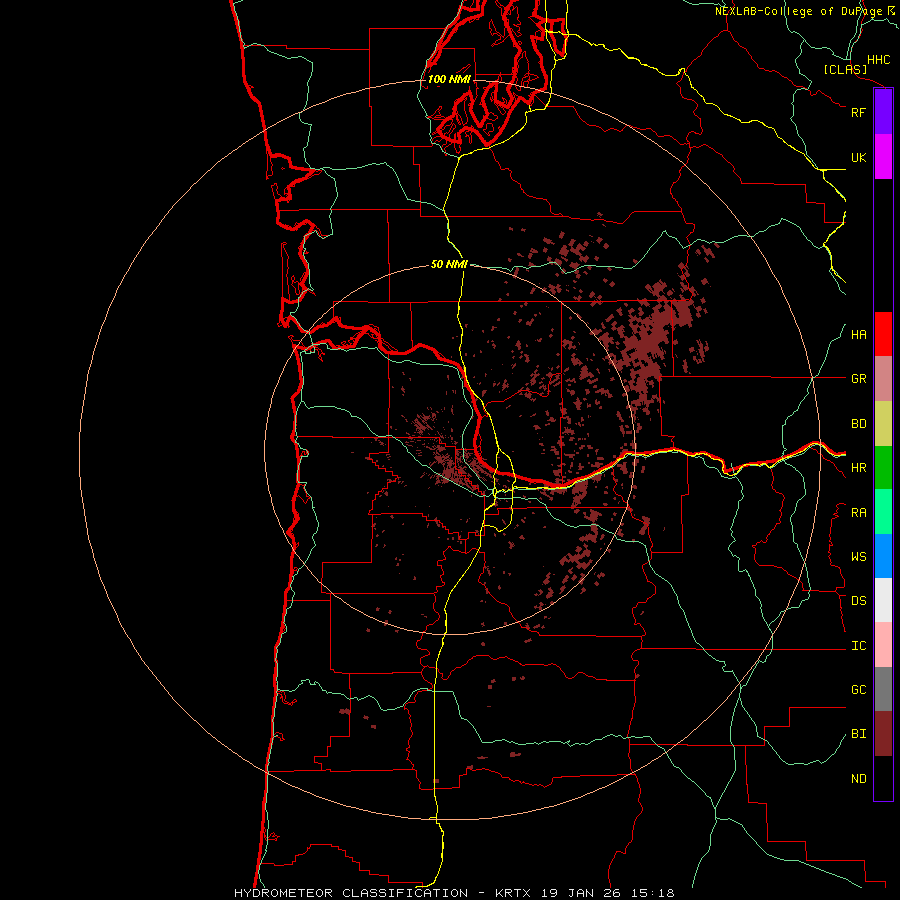
Task: Click the DS legend label
Action: (x=858, y=601)
